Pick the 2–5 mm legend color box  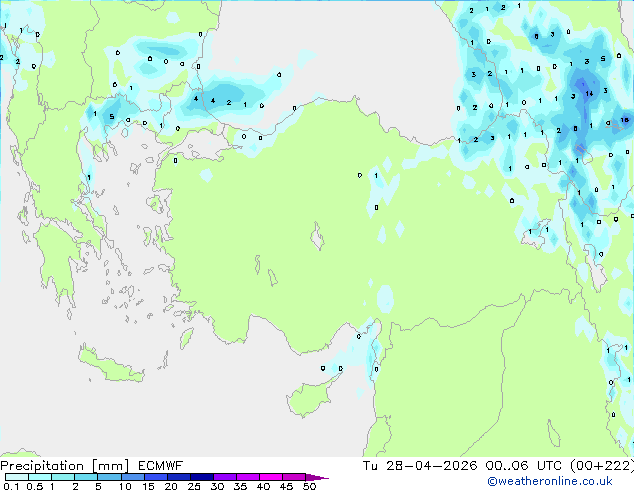pos(86,477)
